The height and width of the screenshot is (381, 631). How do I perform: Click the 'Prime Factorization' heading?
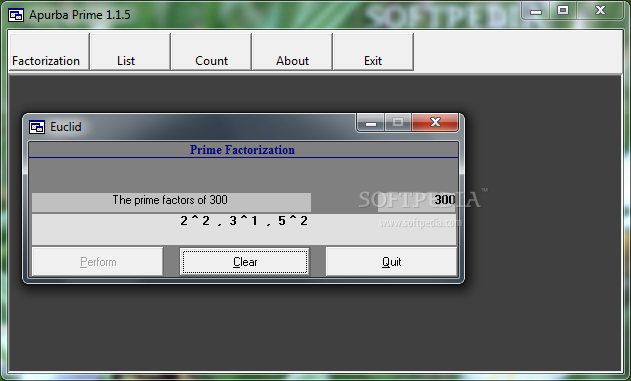coord(242,150)
